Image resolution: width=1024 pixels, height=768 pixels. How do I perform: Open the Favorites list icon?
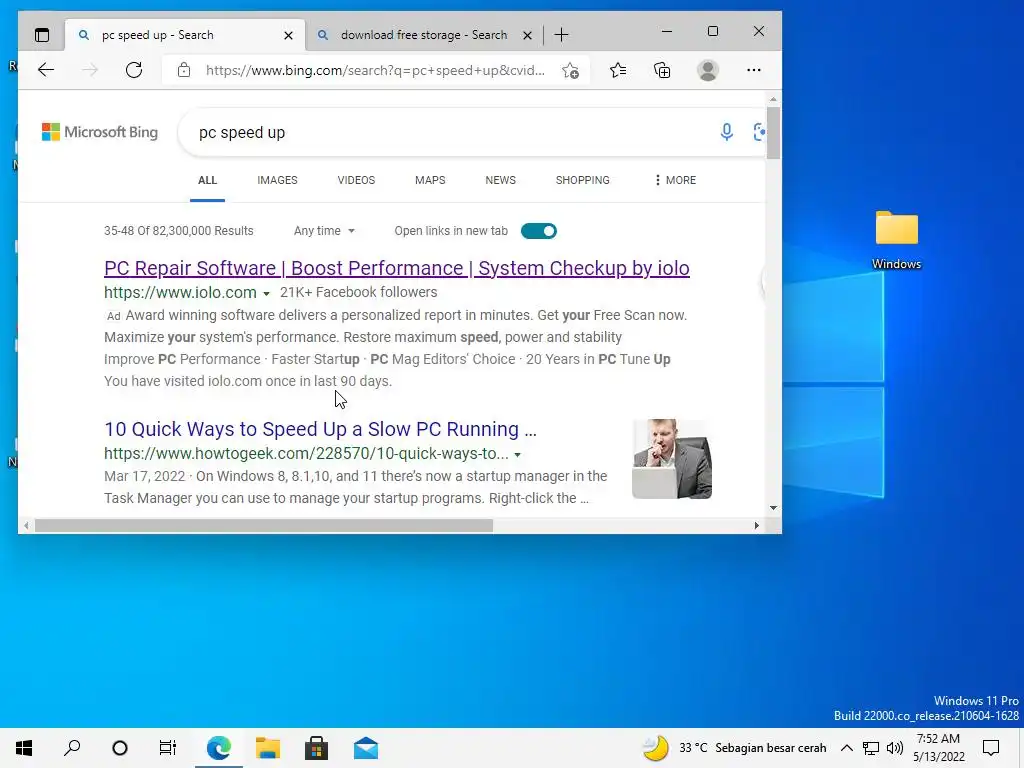[618, 70]
